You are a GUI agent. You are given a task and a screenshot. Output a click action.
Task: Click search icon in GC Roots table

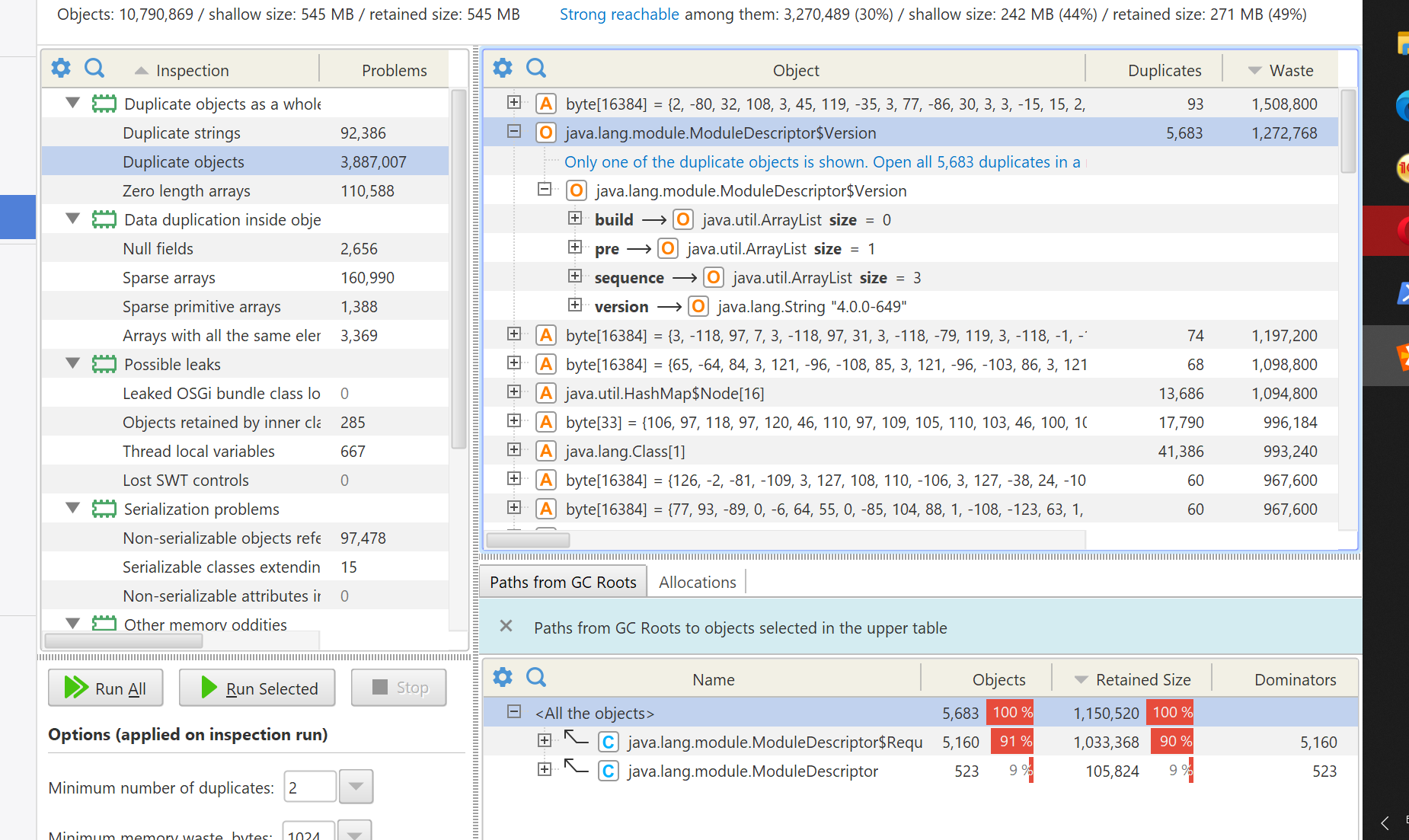536,677
